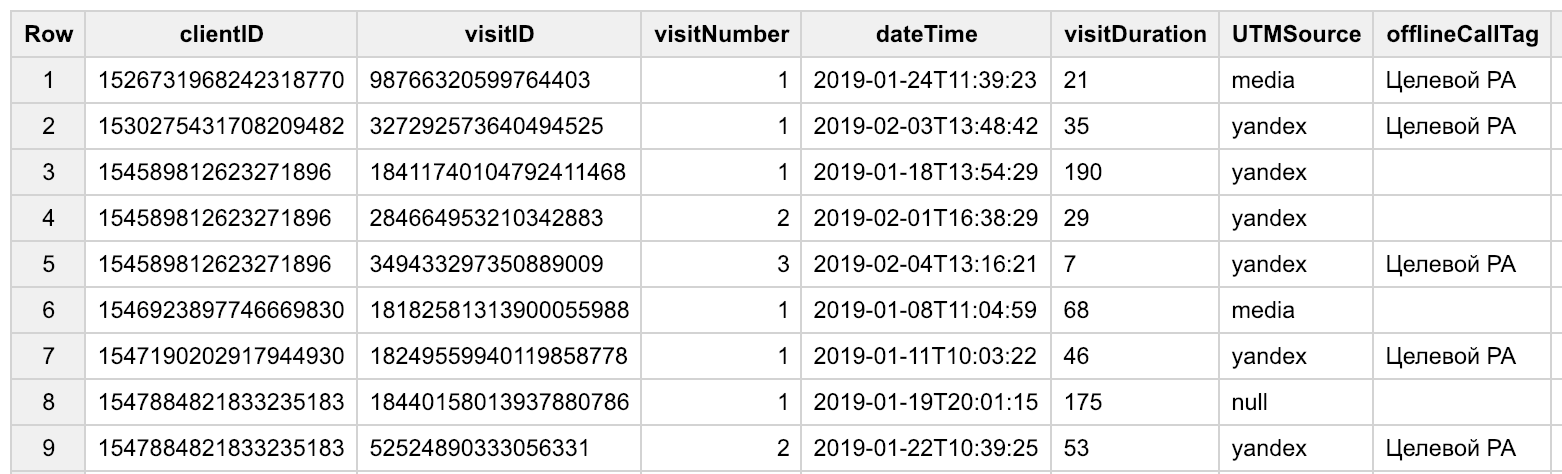Select dateTime cell 2019-01-11T10:03:22
The width and height of the screenshot is (1562, 474).
926,356
